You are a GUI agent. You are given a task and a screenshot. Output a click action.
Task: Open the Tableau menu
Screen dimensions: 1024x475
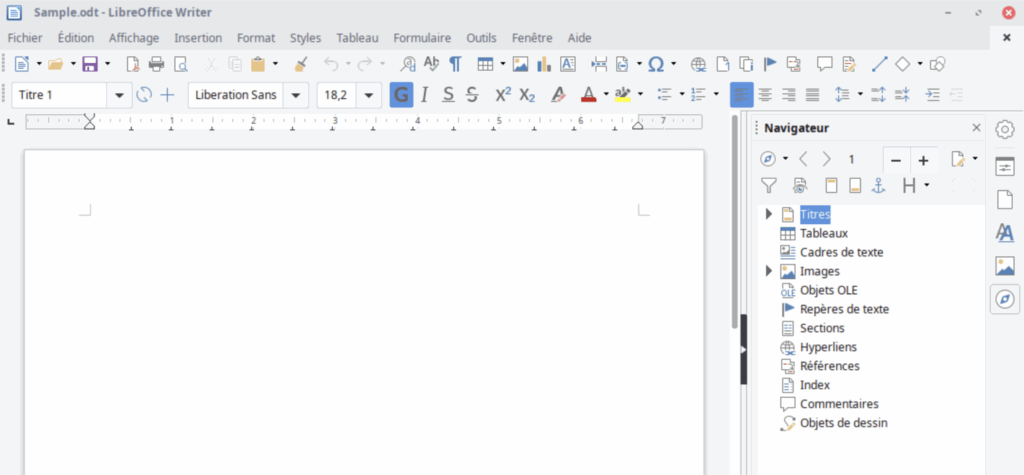pos(357,38)
